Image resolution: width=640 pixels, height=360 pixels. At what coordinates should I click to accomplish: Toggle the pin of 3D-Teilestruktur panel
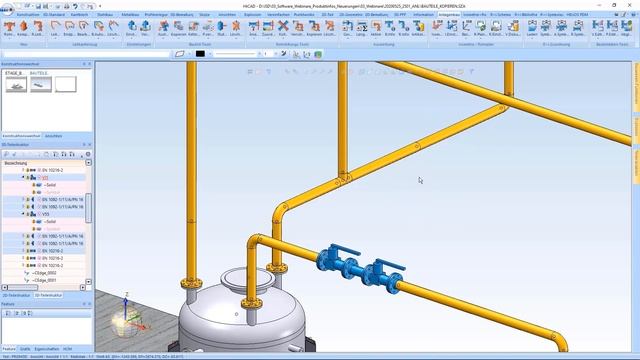84,145
